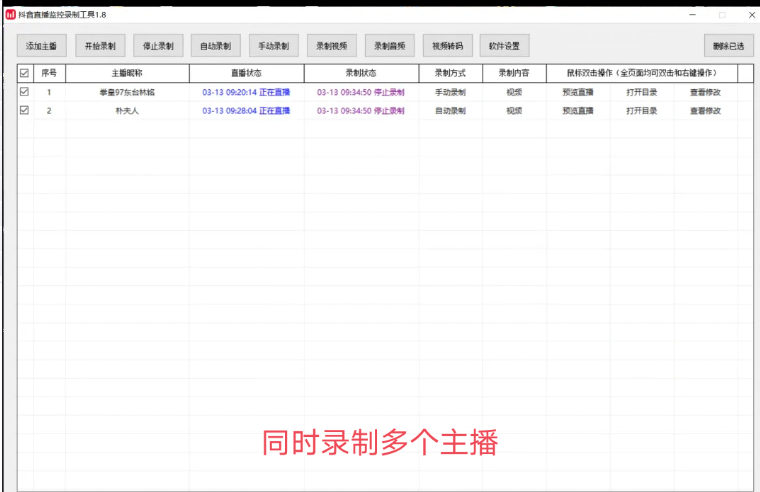Toggle the select-all checkbox in table header

(25, 73)
